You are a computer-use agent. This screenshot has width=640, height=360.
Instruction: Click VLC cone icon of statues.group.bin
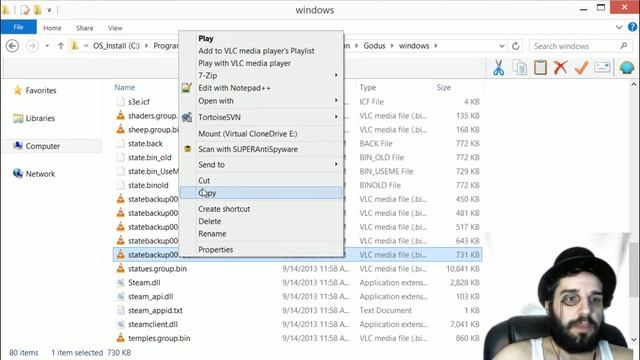coord(120,268)
